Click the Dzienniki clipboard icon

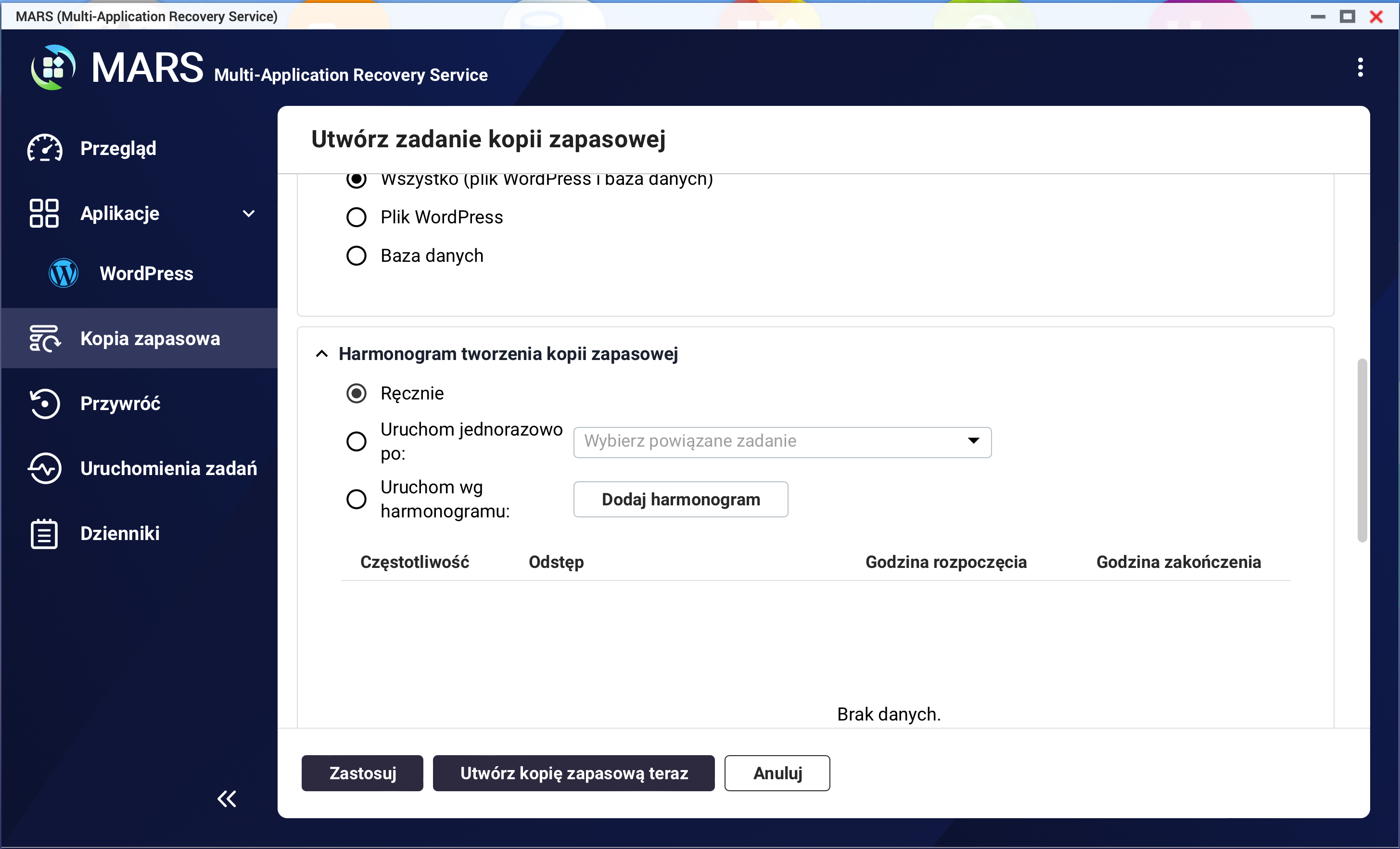44,533
